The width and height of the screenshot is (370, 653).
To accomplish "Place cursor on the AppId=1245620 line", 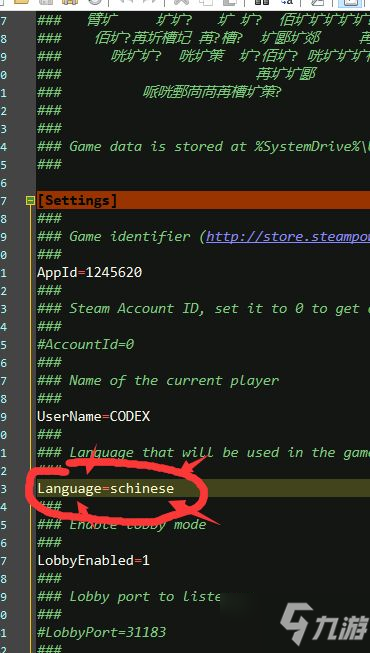I will [90, 272].
